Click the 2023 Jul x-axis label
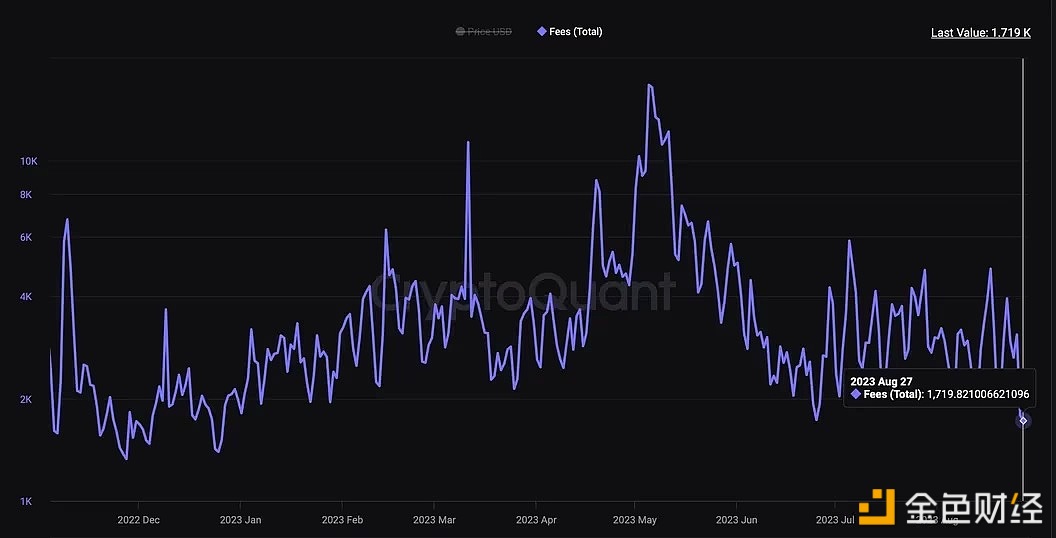Image resolution: width=1056 pixels, height=538 pixels. pos(835,520)
